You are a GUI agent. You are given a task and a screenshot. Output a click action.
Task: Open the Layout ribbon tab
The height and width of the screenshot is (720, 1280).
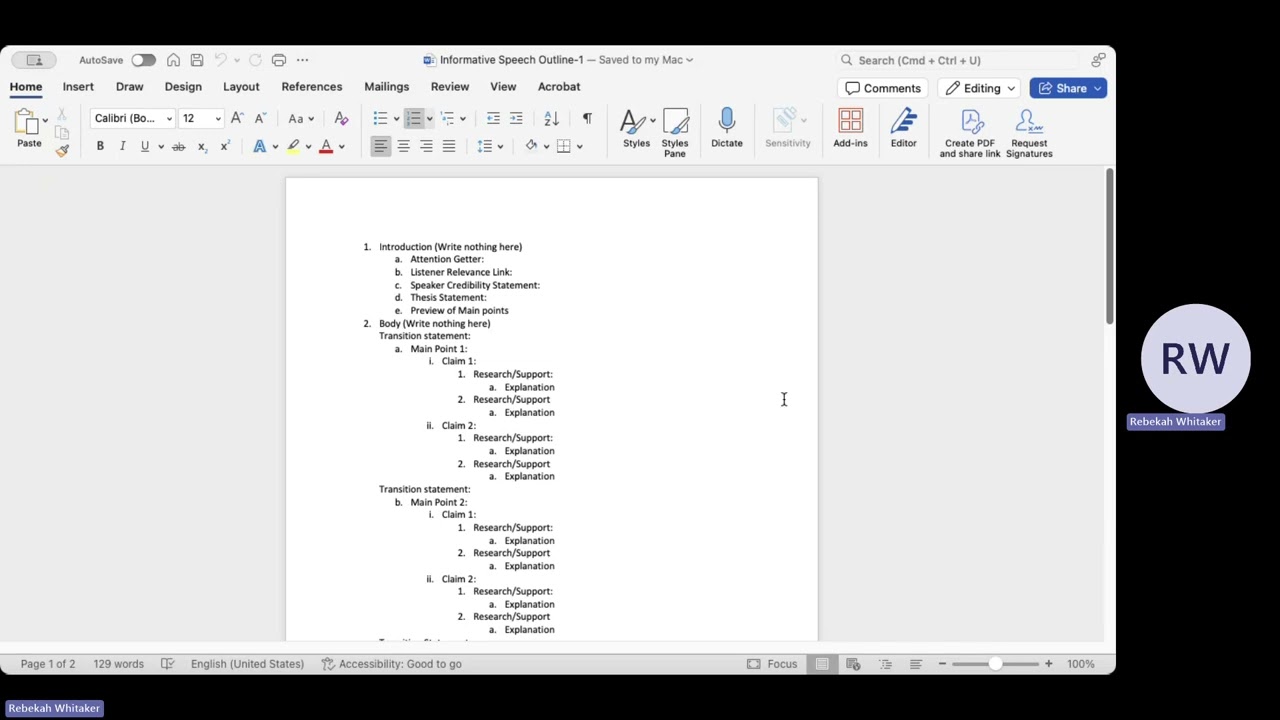tap(241, 87)
